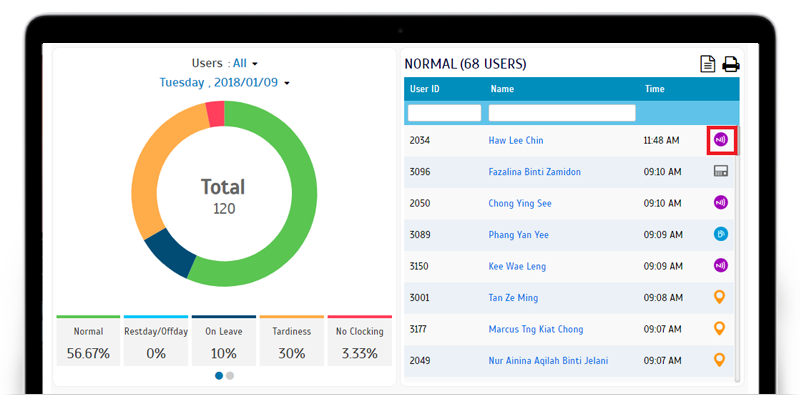This screenshot has width=800, height=395.
Task: Click GPS pin icon for Marcus Tng Kiat Chong
Action: coord(719,329)
